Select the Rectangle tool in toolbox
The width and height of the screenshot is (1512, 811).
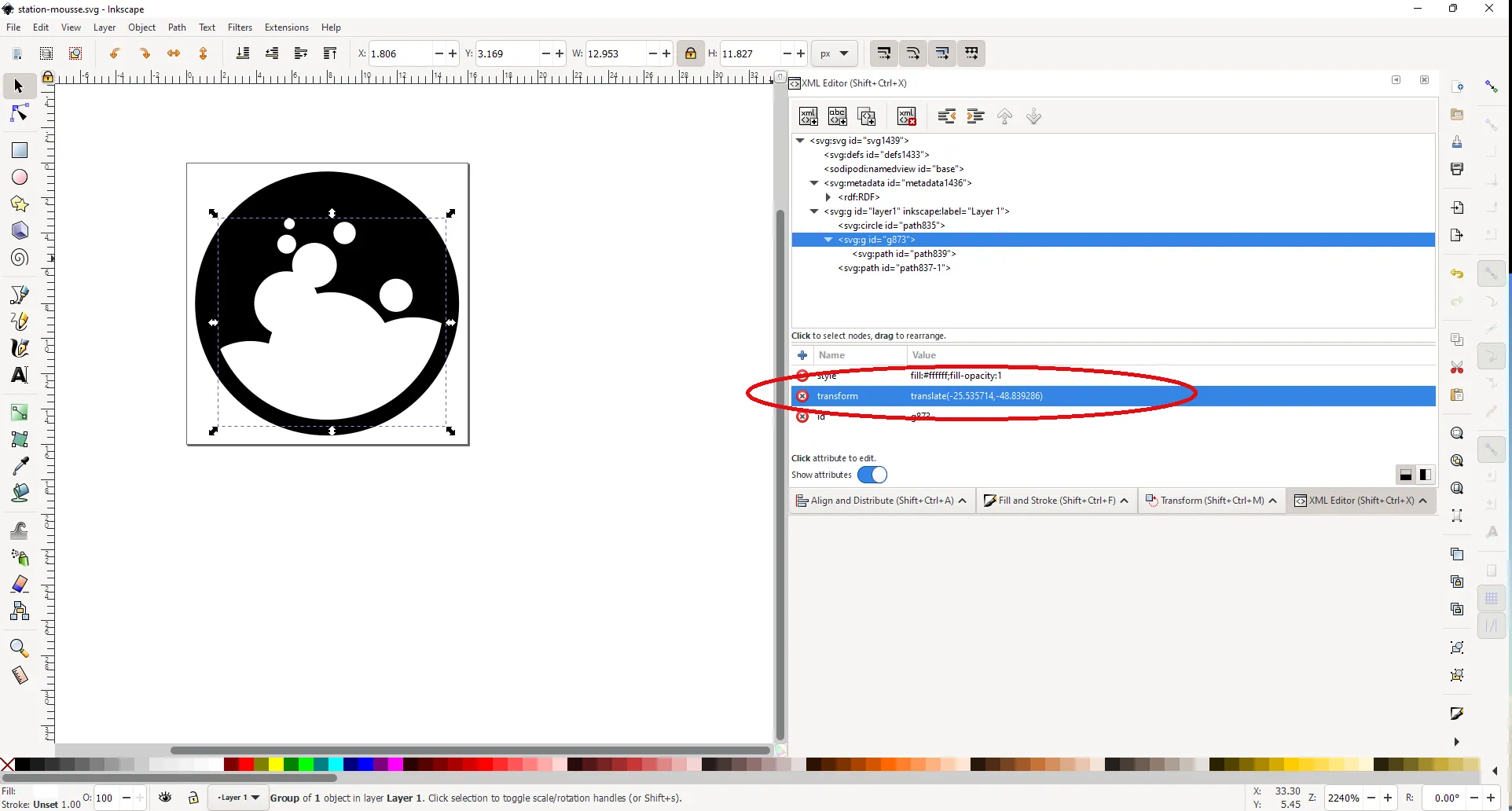[x=20, y=150]
